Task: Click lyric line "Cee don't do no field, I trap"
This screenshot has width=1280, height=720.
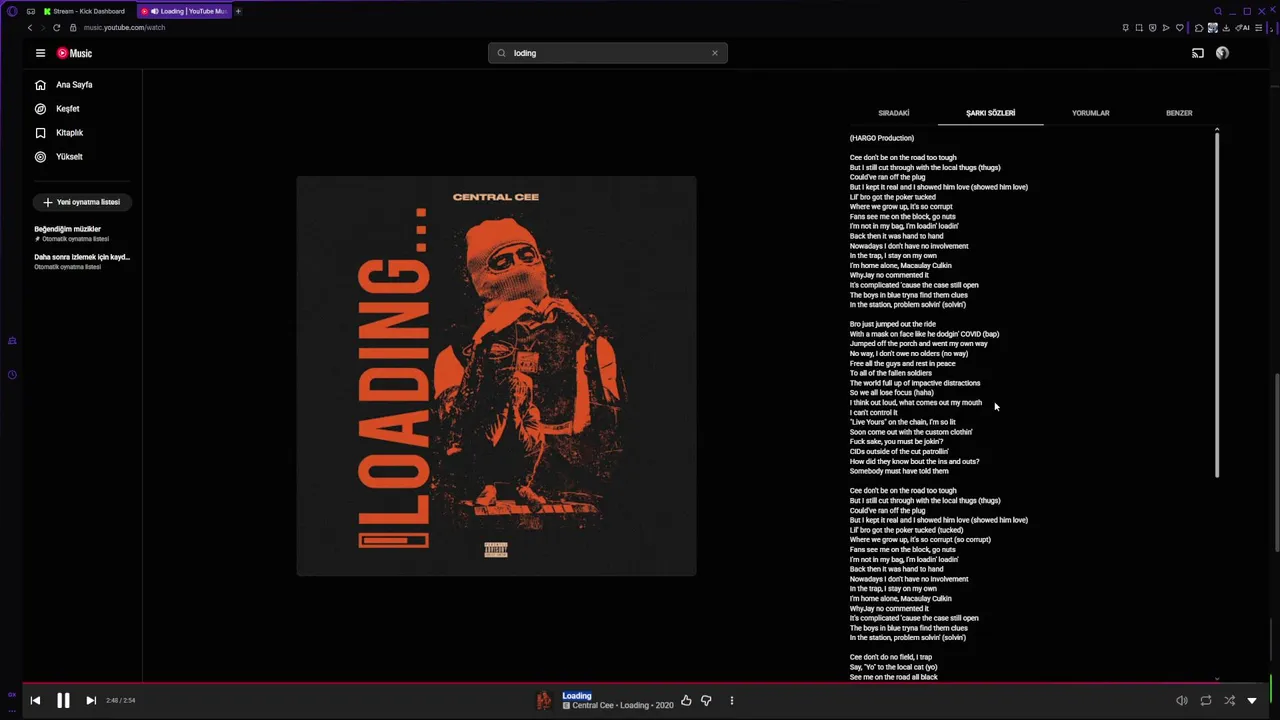Action: tap(891, 657)
